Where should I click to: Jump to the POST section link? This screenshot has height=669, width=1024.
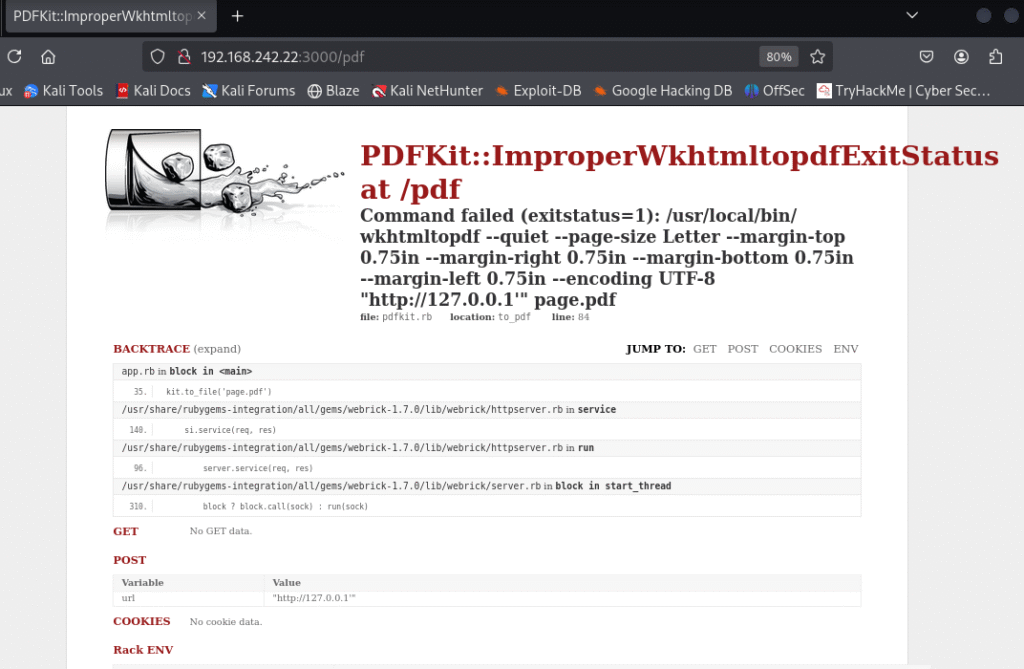pos(742,349)
